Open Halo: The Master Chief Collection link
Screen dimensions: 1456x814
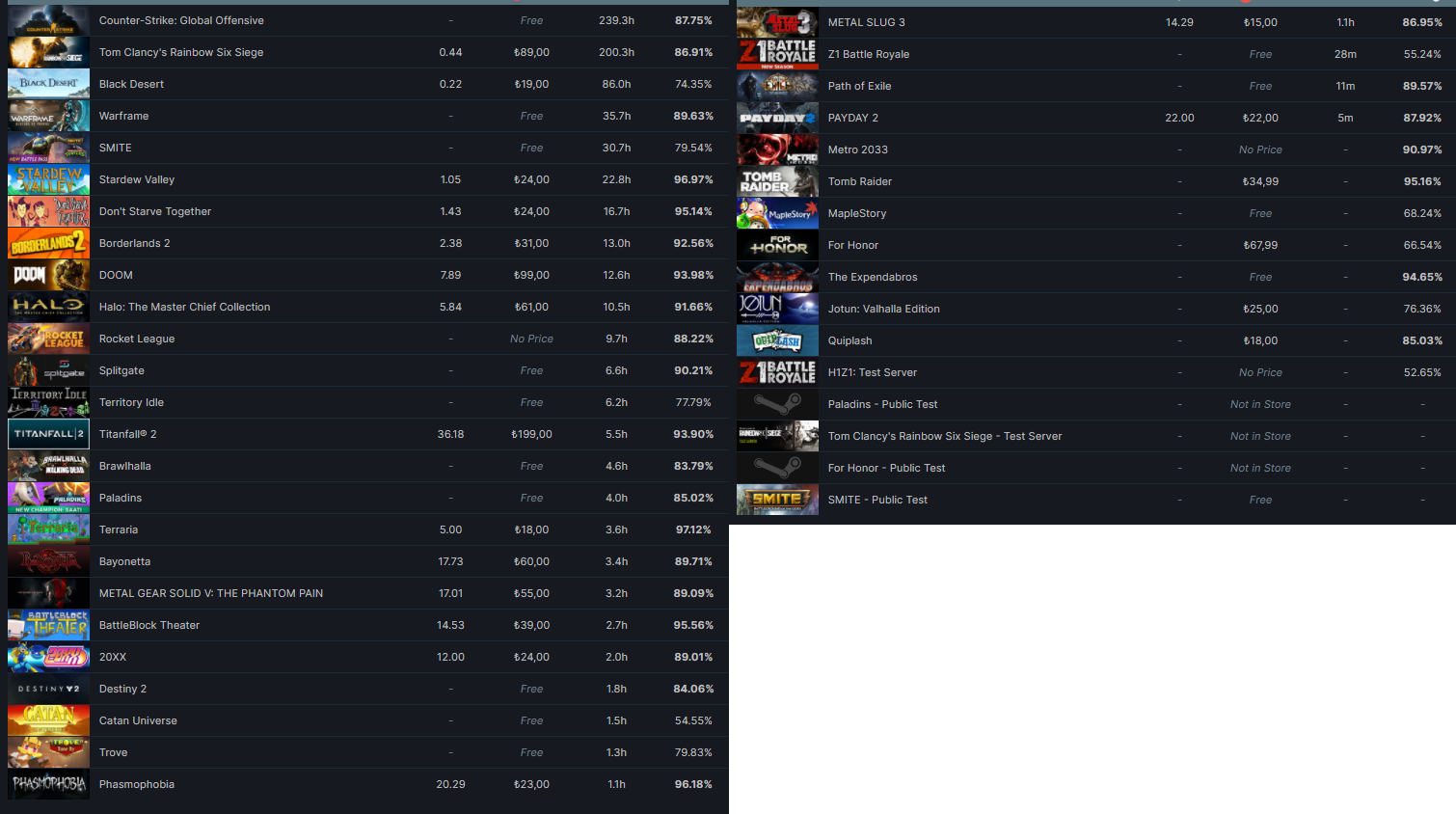pyautogui.click(x=185, y=307)
